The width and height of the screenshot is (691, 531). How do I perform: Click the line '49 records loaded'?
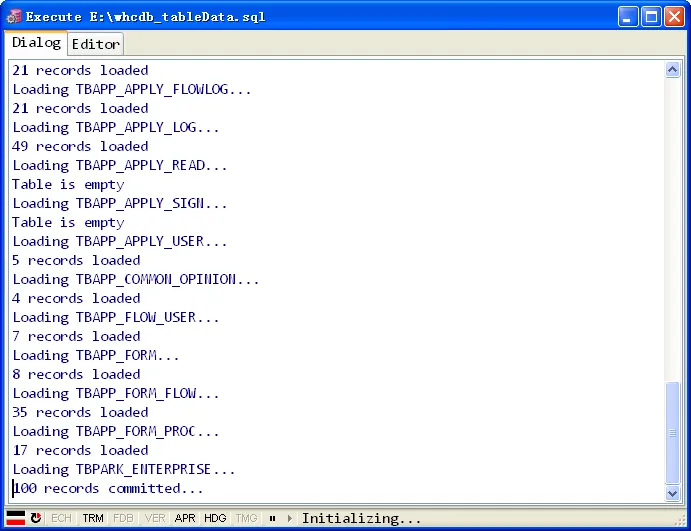point(80,146)
